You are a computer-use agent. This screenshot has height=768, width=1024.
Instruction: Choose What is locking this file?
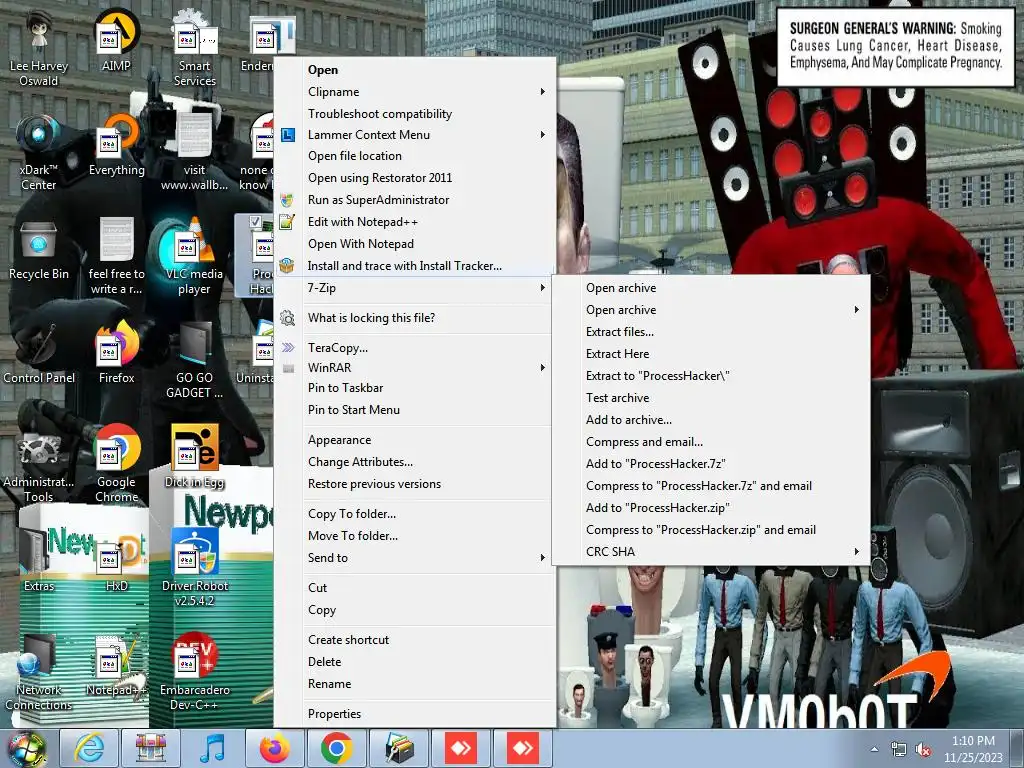click(x=416, y=318)
